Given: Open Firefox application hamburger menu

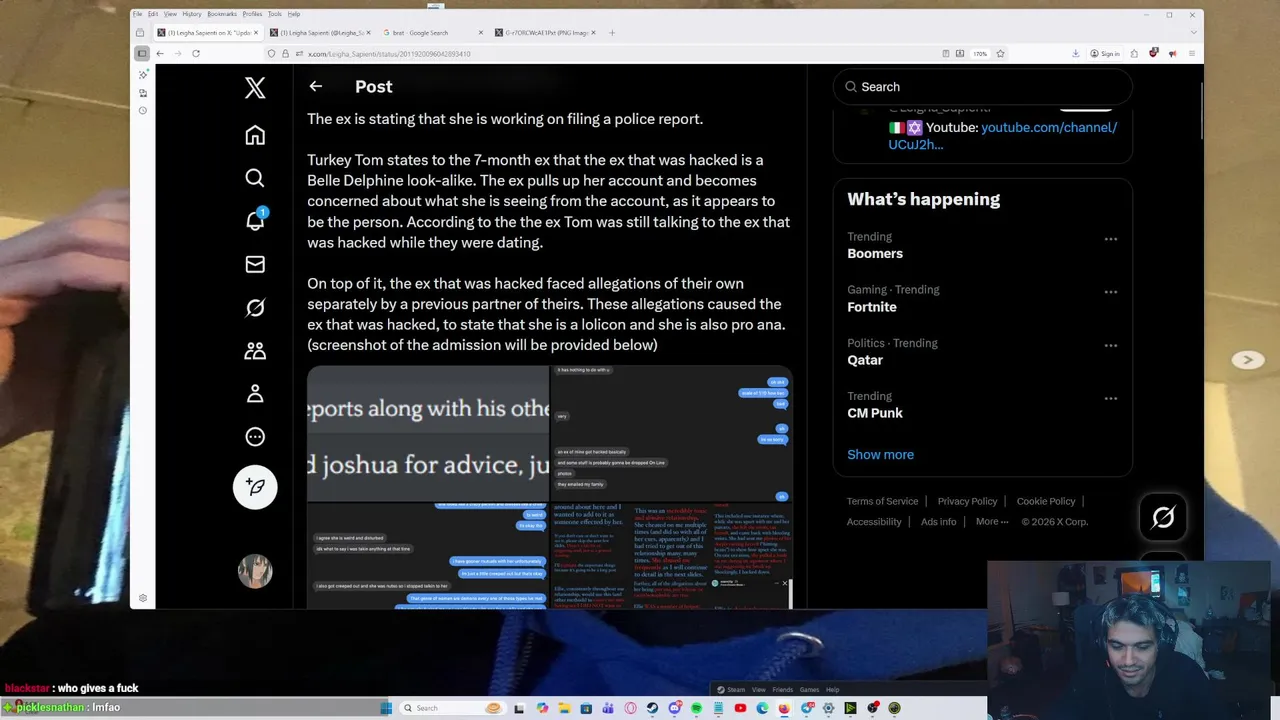Looking at the screenshot, I should pos(1192,53).
